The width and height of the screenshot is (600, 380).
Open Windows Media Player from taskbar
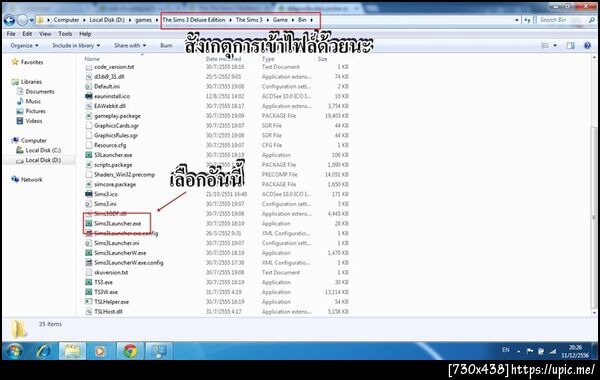click(x=99, y=351)
